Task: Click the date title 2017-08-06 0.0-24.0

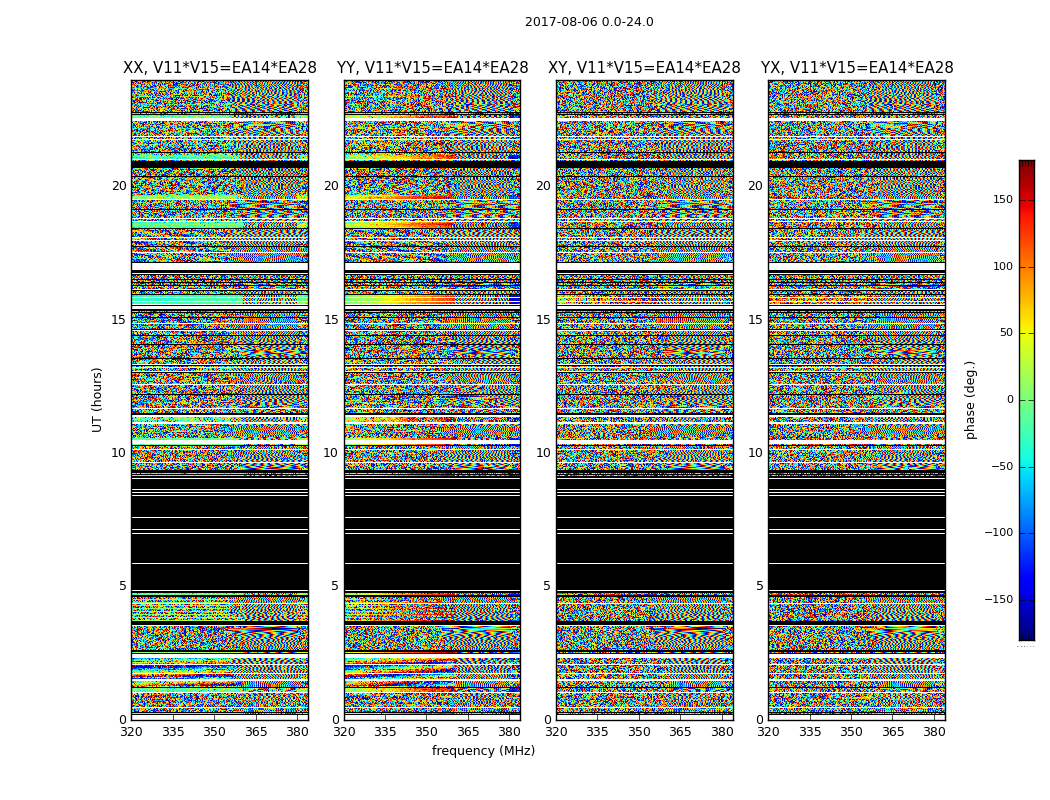Action: [x=589, y=22]
